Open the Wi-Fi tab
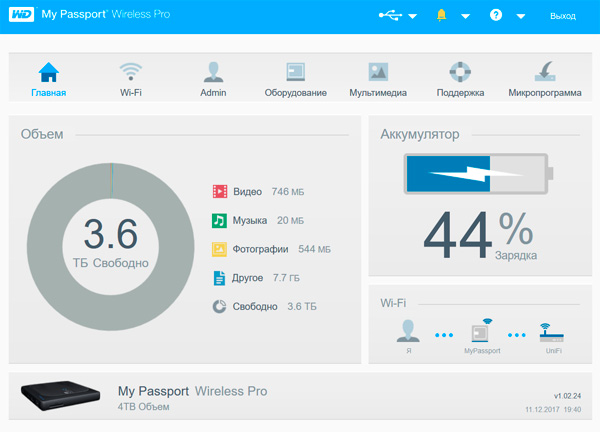Image resolution: width=600 pixels, height=432 pixels. tap(130, 79)
